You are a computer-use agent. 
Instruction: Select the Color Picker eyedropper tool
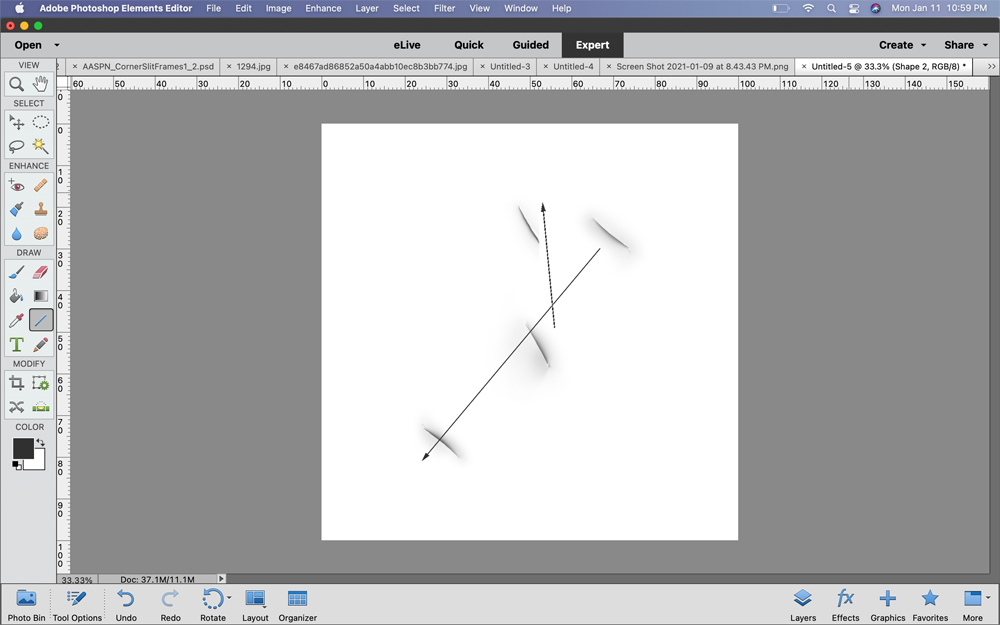[x=17, y=320]
